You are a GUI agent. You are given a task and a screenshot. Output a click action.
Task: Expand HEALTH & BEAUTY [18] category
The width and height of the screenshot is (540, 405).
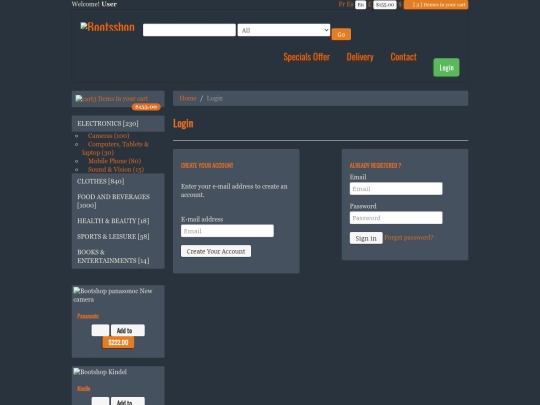118,221
